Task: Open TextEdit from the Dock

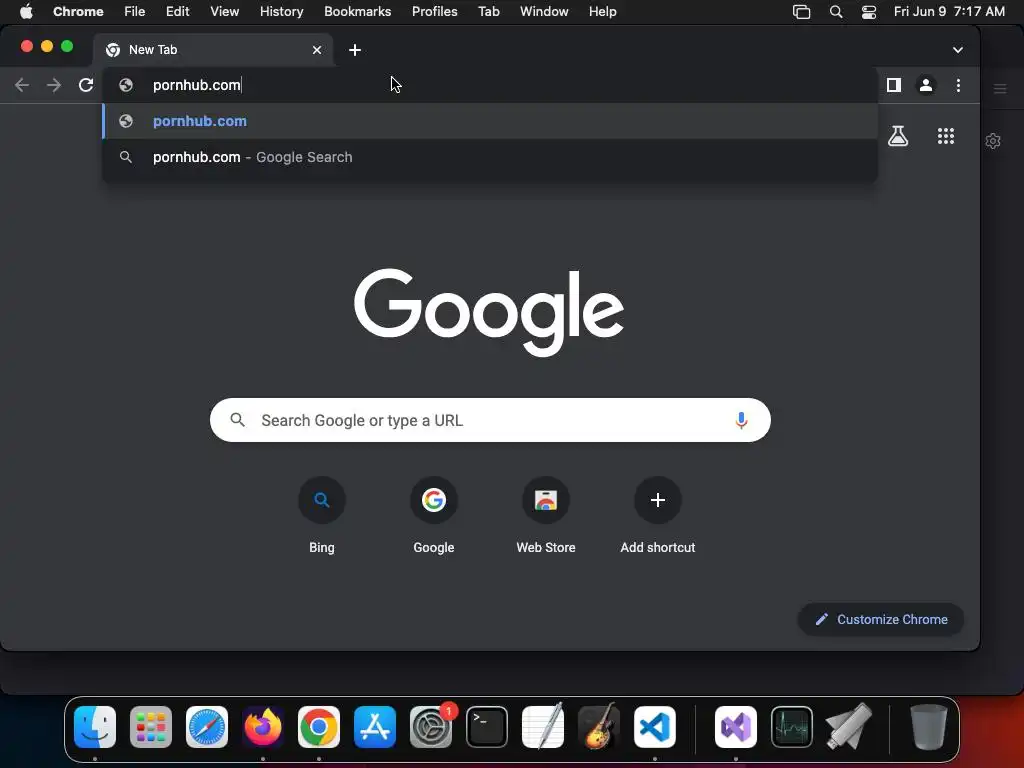Action: pos(543,727)
